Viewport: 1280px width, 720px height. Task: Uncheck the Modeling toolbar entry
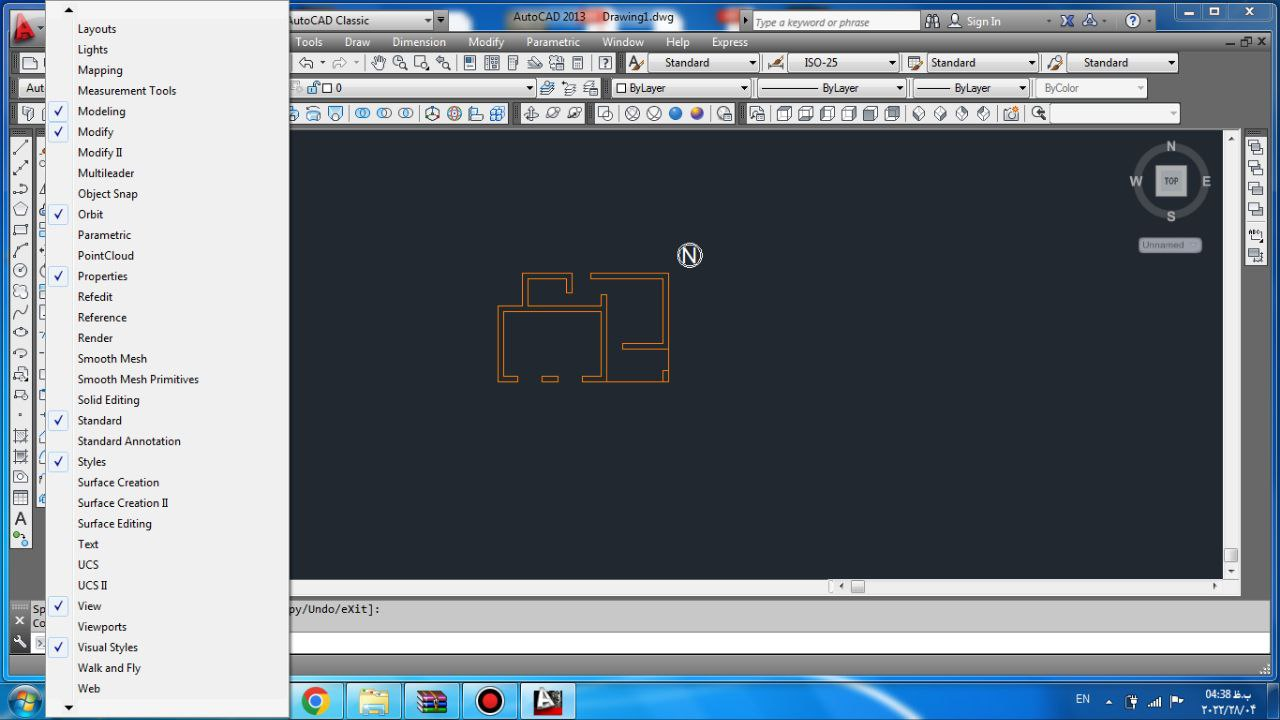tap(101, 111)
